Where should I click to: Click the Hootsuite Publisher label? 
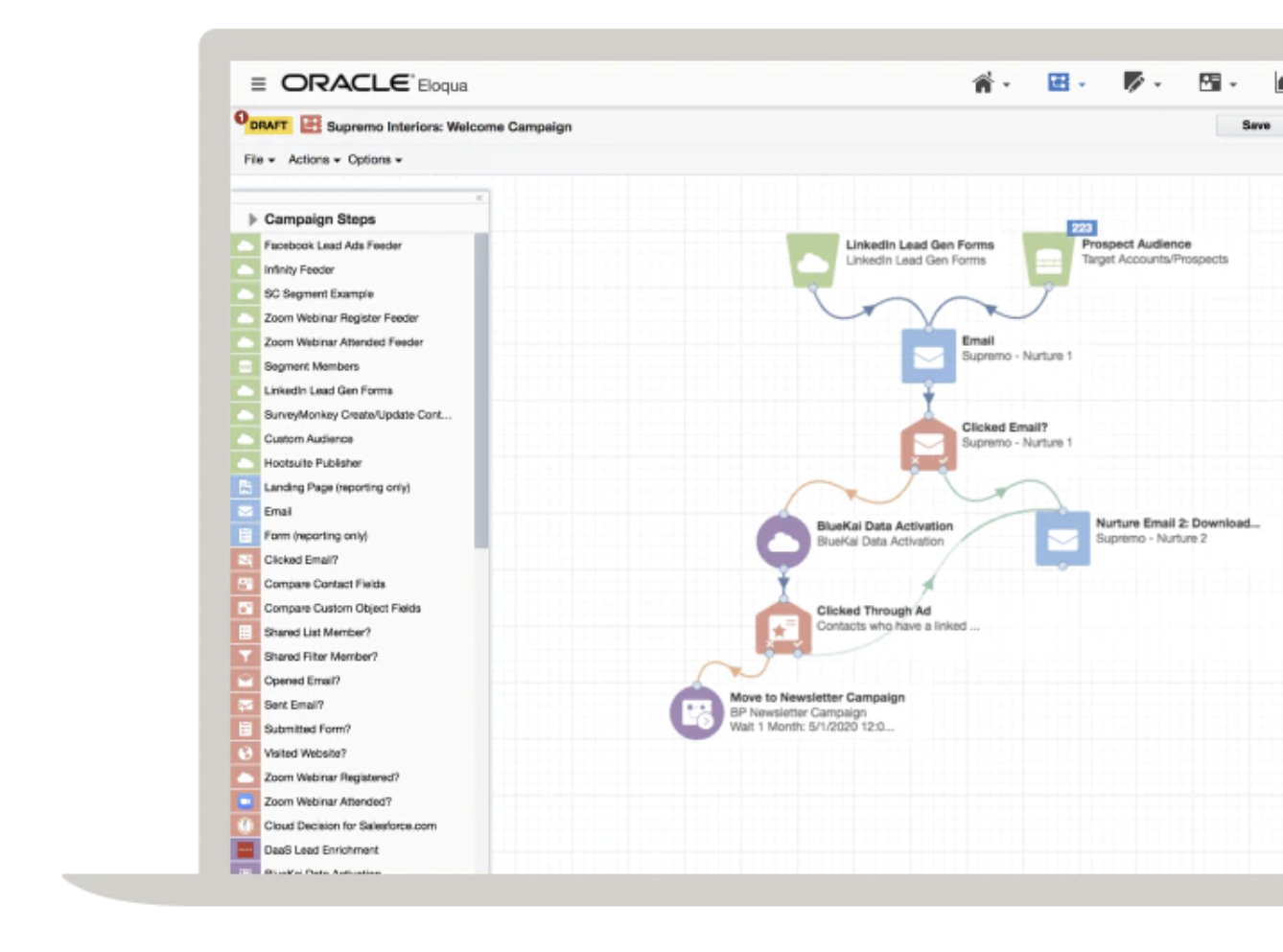[313, 462]
